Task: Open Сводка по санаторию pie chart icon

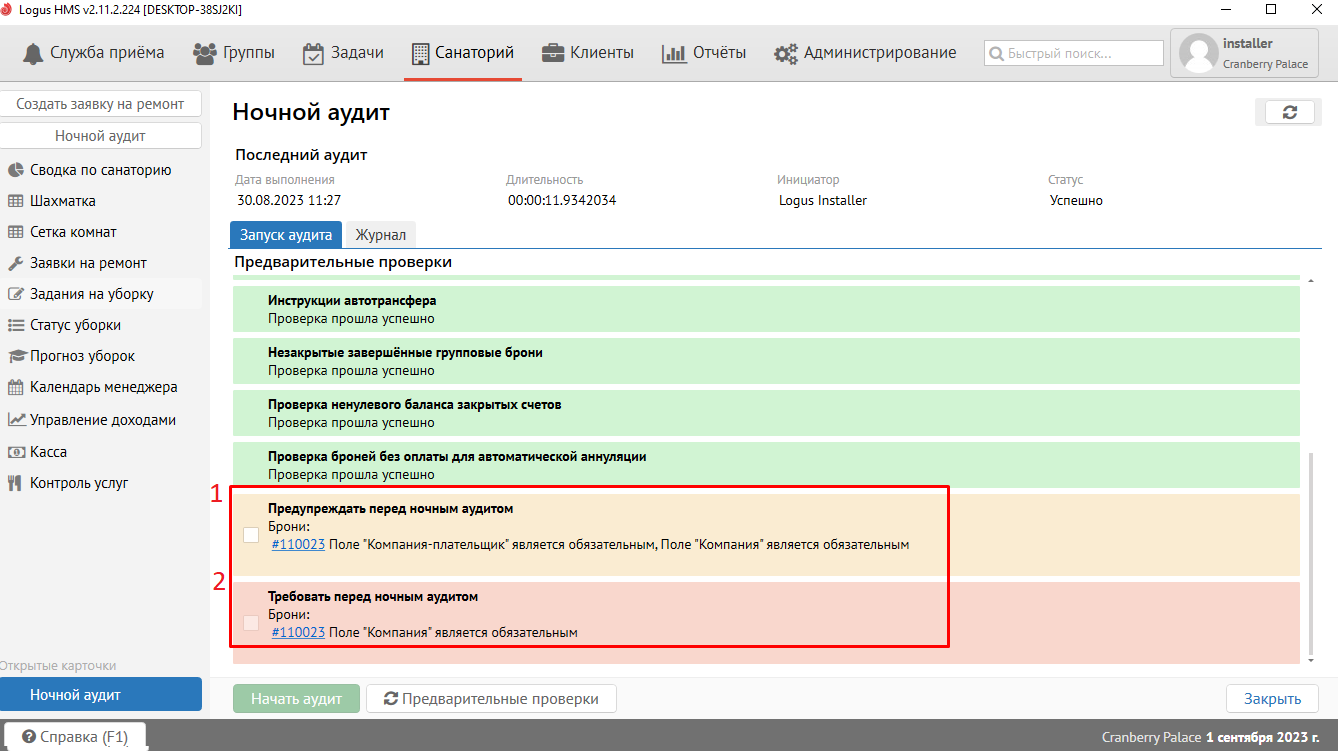Action: [16, 170]
